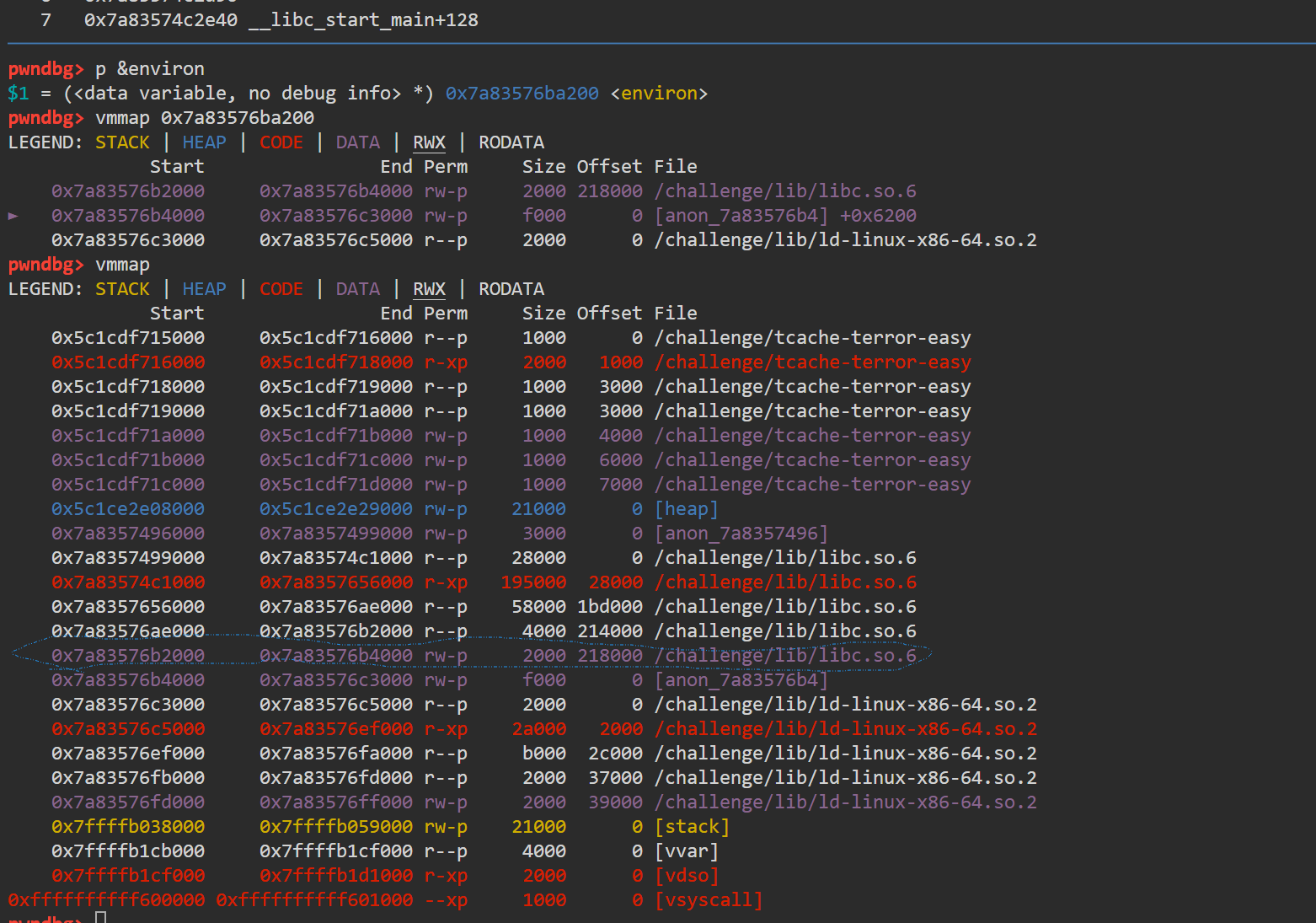Select the backtrace address 0x7a83574c2e40
The height and width of the screenshot is (923, 1316).
point(161,19)
